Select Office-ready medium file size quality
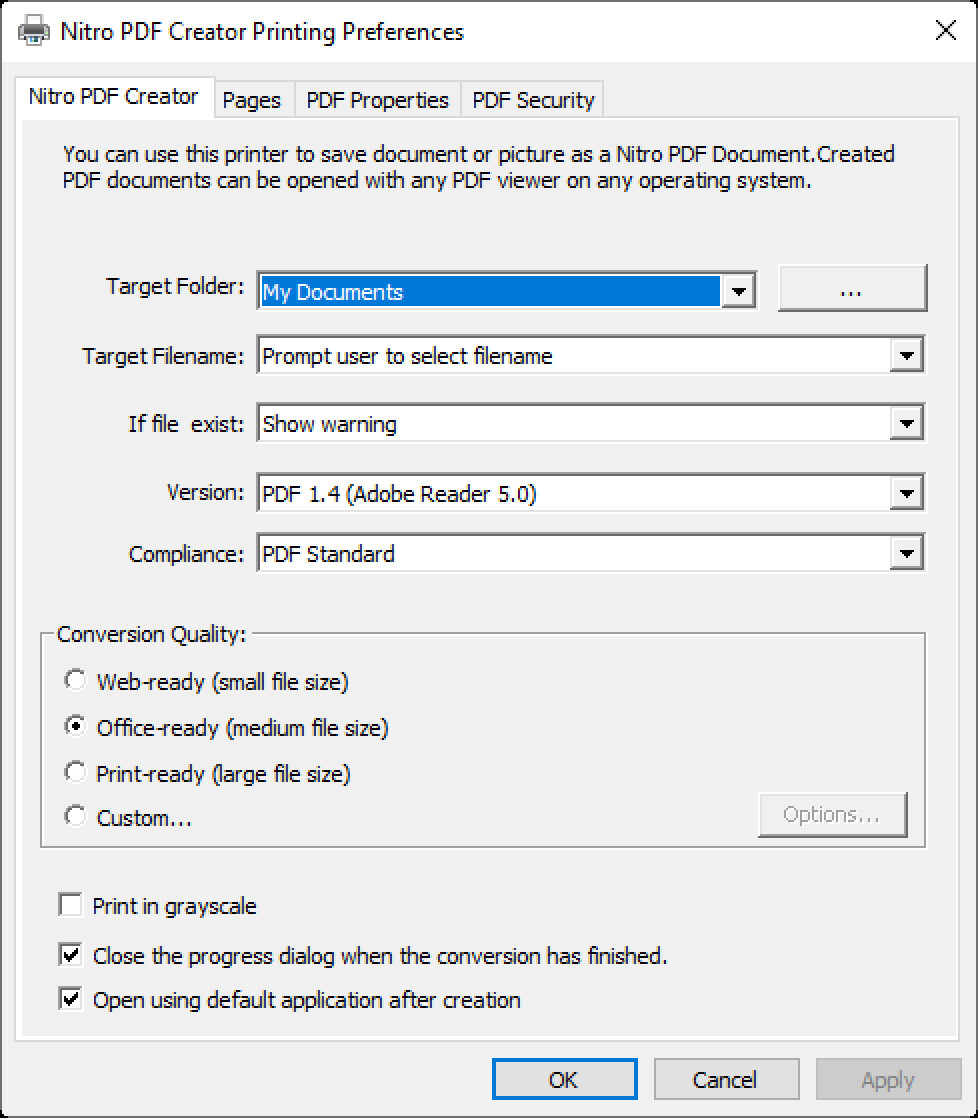Viewport: 978px width, 1118px height. [76, 725]
